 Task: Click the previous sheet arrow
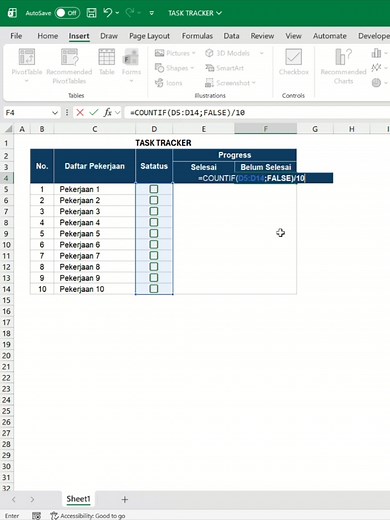coord(14,499)
